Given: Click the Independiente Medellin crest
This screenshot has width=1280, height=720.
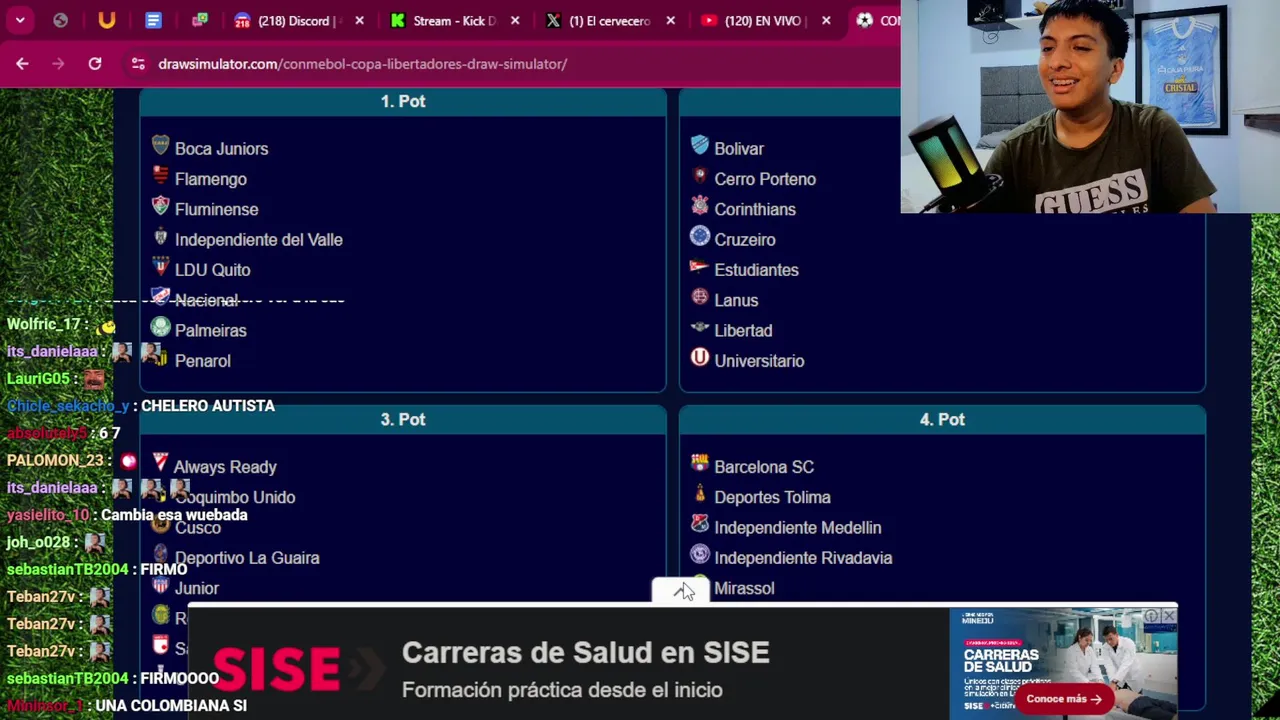Looking at the screenshot, I should tap(700, 524).
